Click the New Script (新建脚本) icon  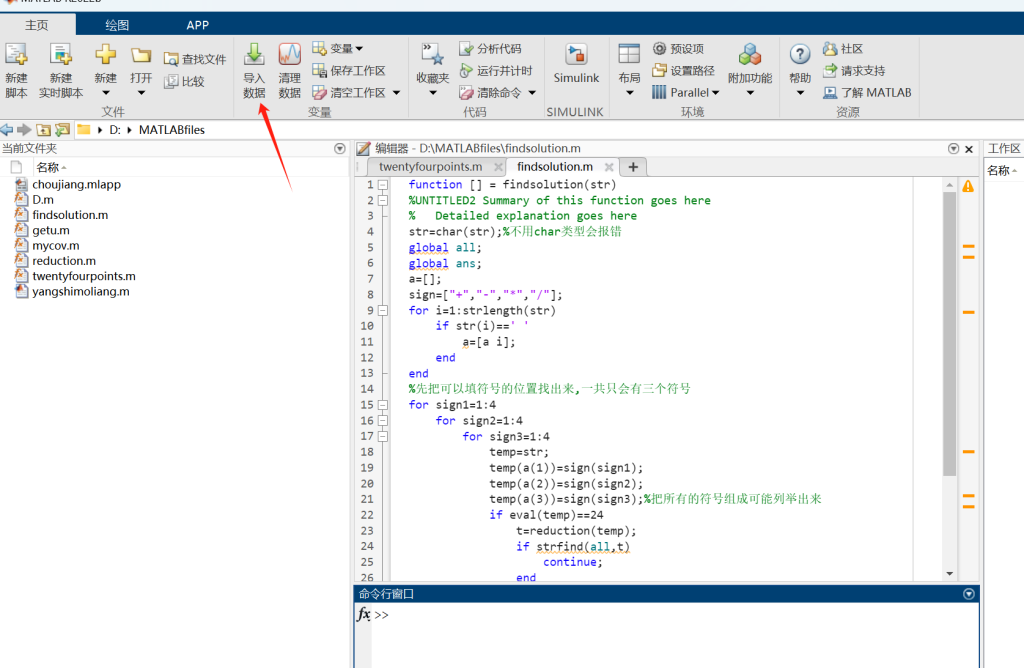pos(17,56)
